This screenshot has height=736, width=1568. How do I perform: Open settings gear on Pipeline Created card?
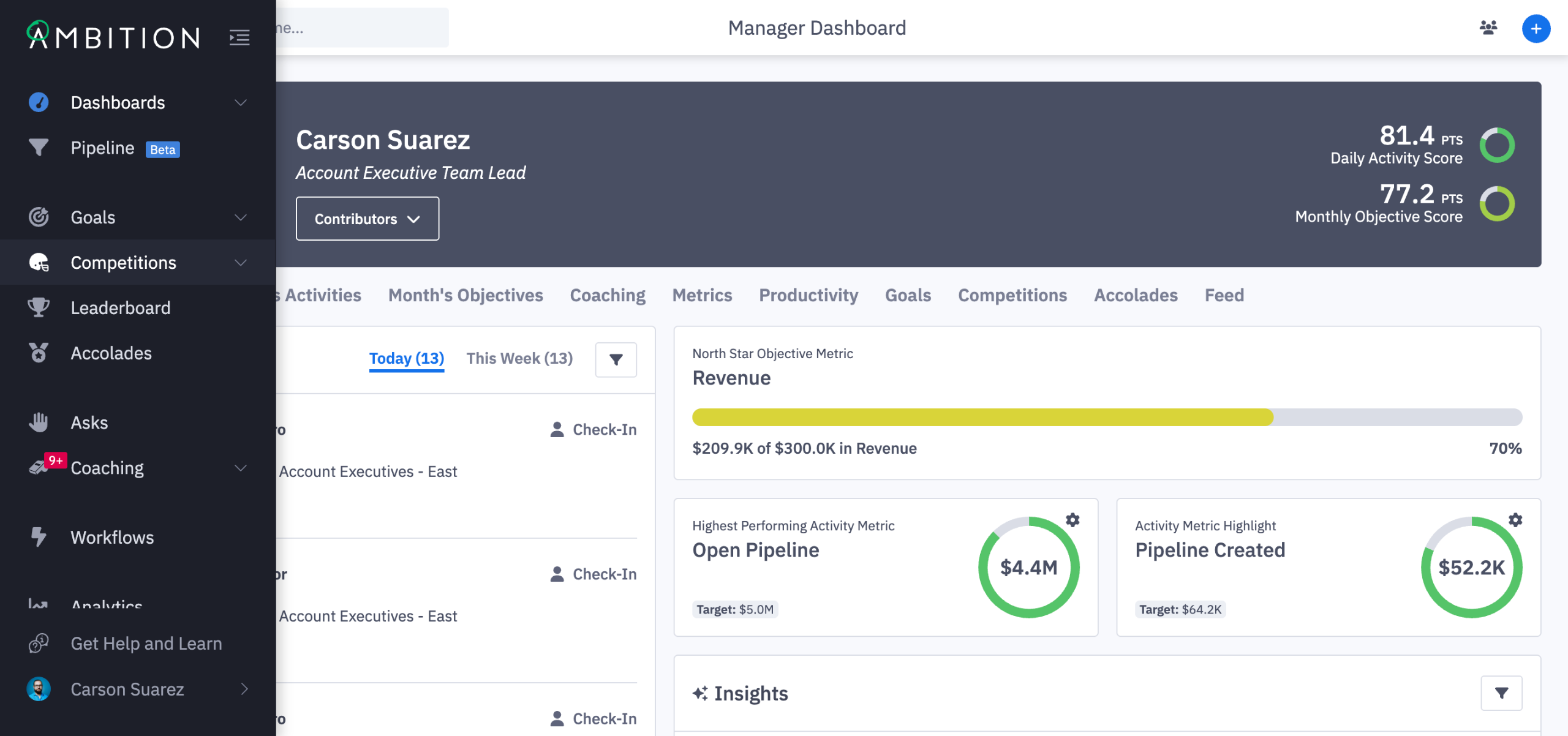click(x=1515, y=520)
